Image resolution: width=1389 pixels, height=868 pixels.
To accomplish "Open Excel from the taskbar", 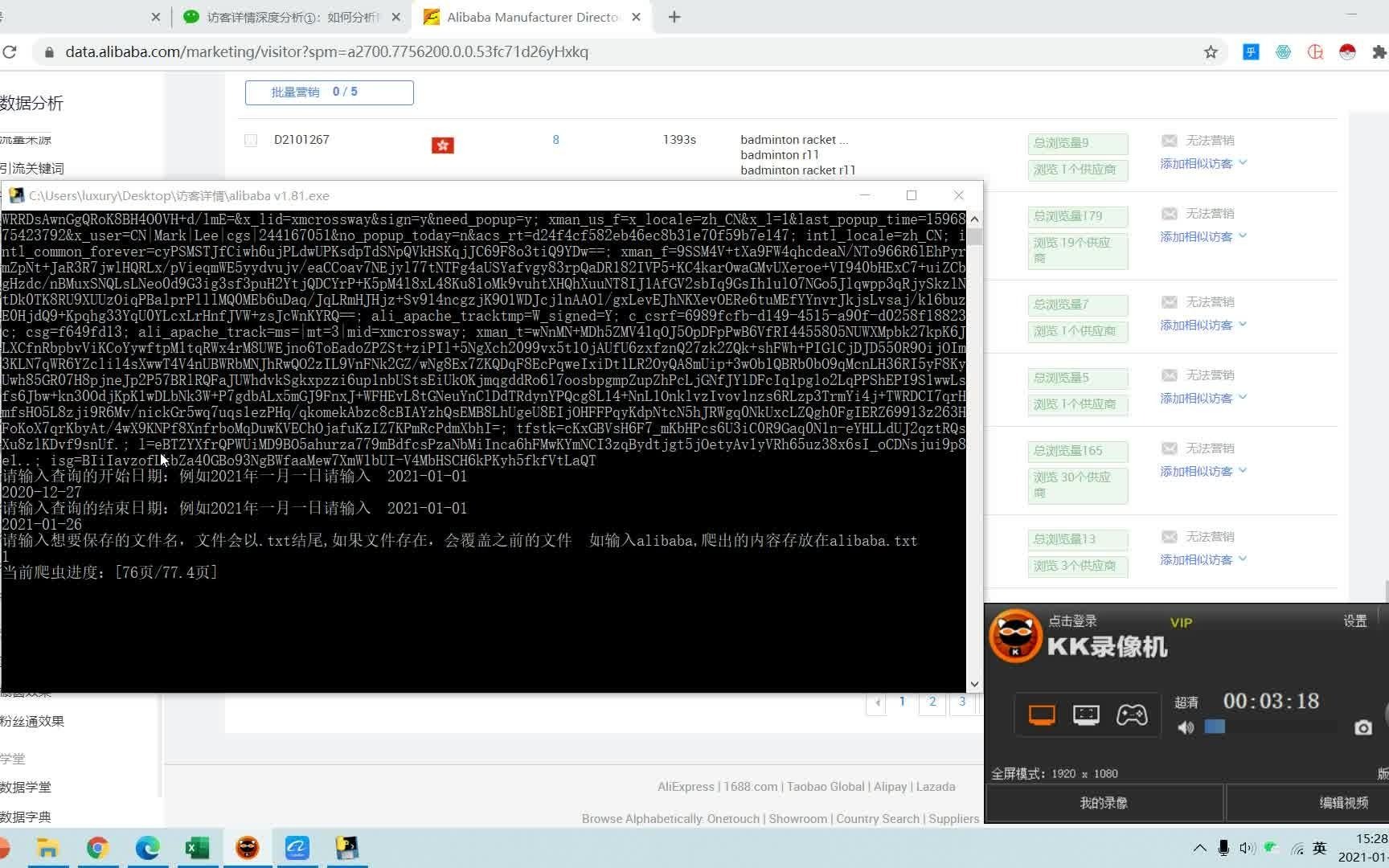I will click(x=197, y=848).
